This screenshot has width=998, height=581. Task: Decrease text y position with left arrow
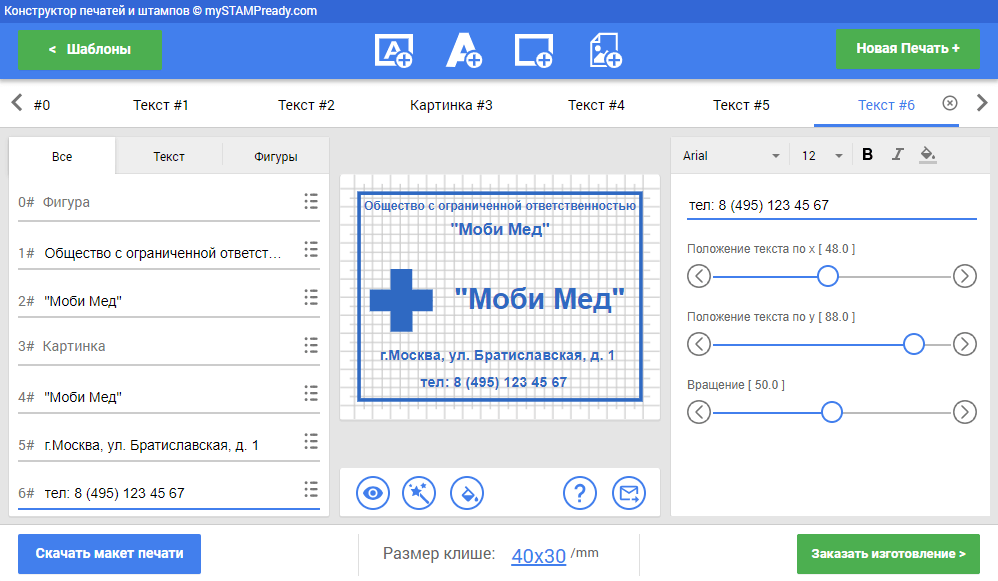pos(699,344)
